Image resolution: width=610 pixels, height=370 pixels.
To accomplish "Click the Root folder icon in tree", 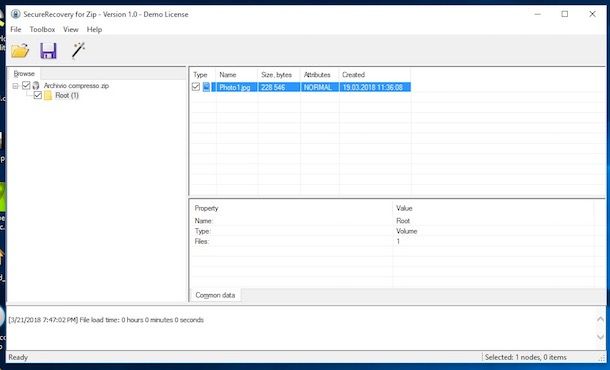I will click(48, 95).
